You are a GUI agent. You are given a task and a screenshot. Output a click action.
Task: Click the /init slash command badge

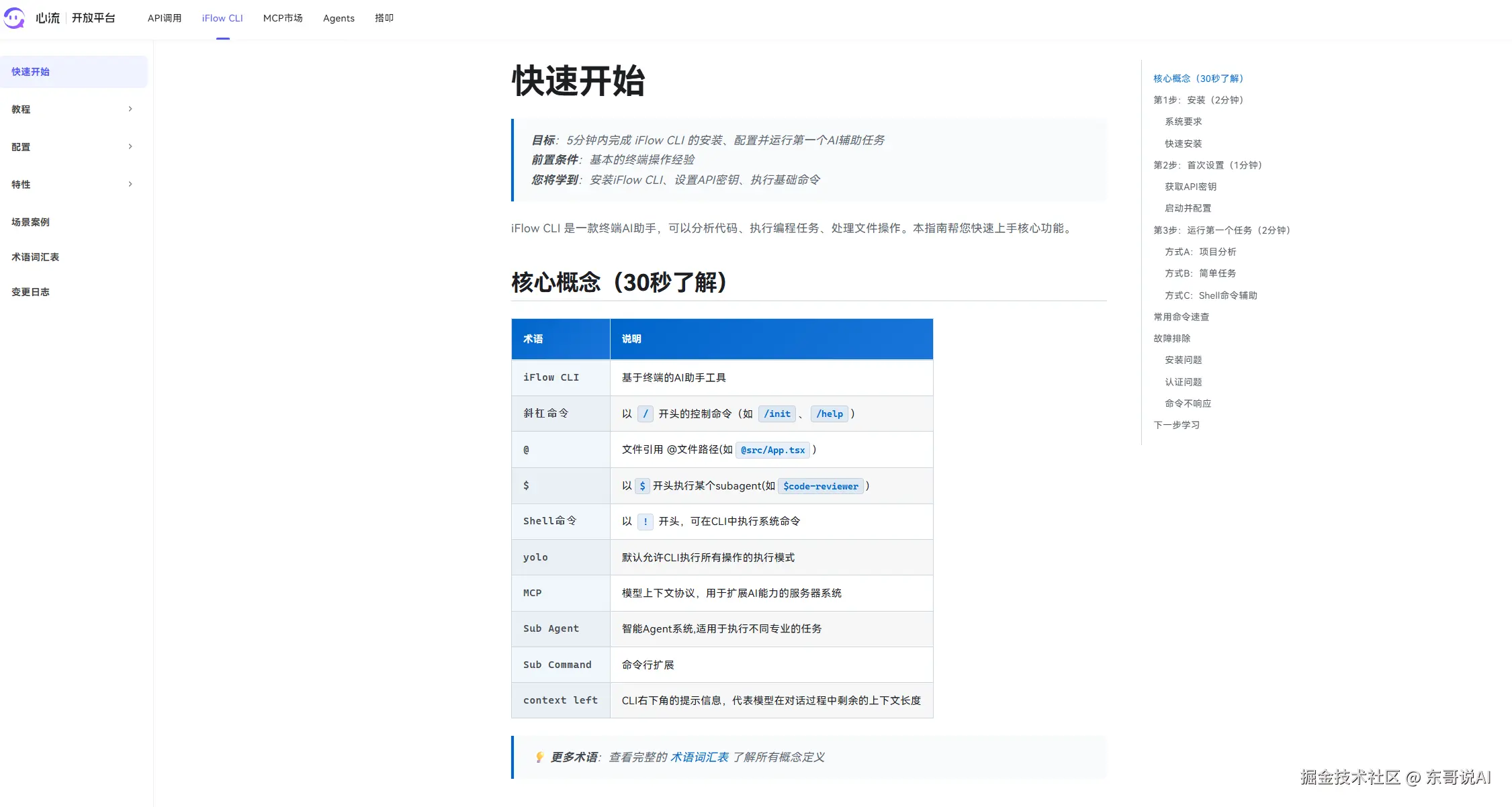click(x=776, y=414)
